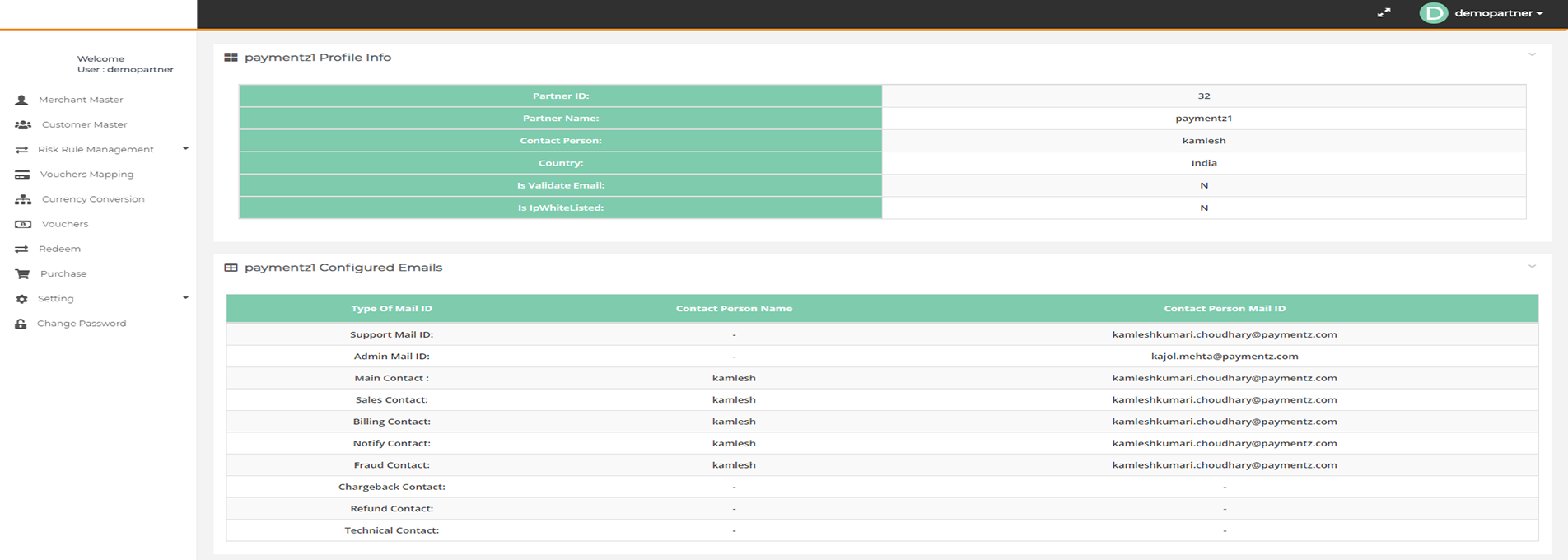Click the Merchant Master person icon
This screenshot has height=560, width=1568.
tap(21, 100)
